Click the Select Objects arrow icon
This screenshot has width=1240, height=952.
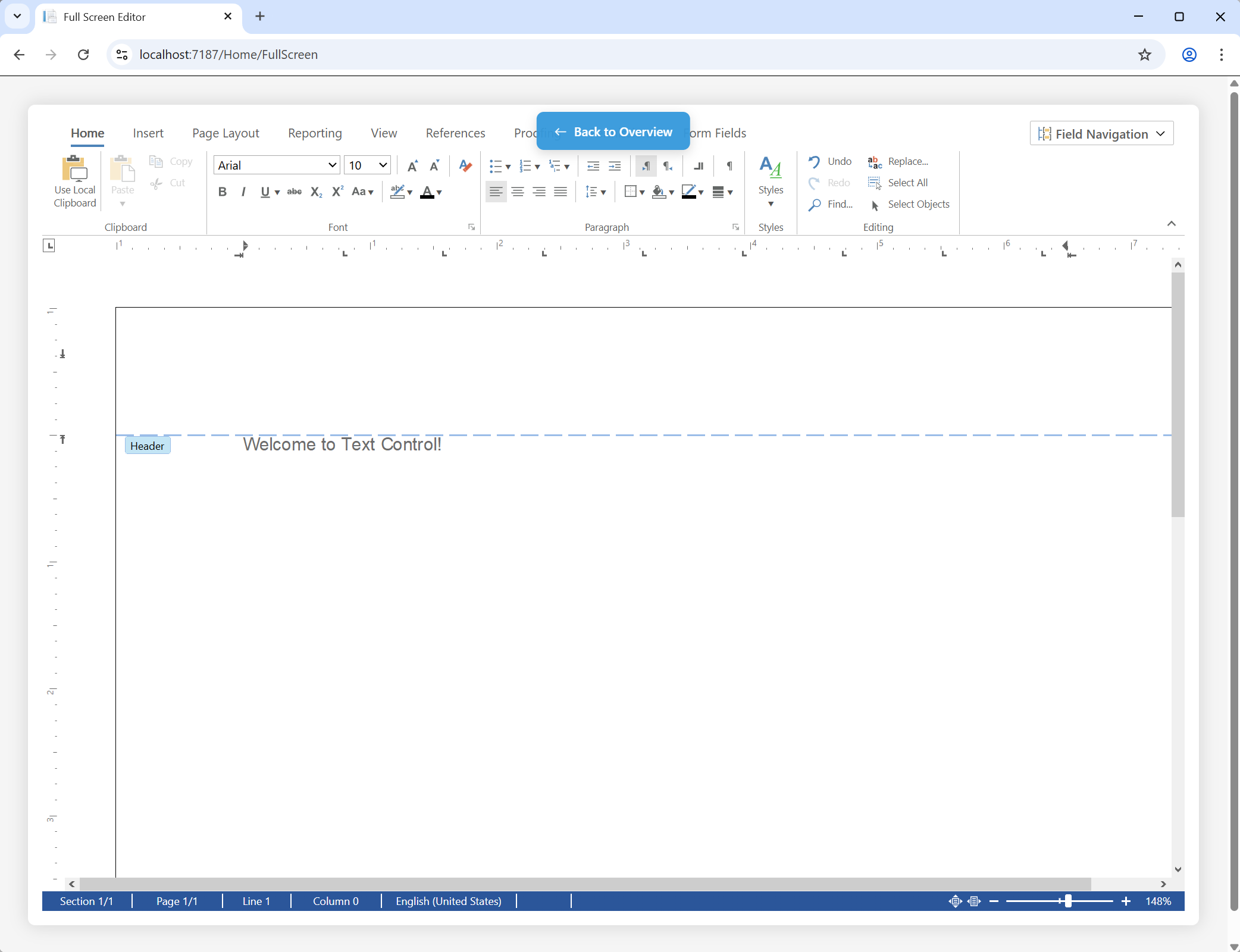(x=875, y=205)
